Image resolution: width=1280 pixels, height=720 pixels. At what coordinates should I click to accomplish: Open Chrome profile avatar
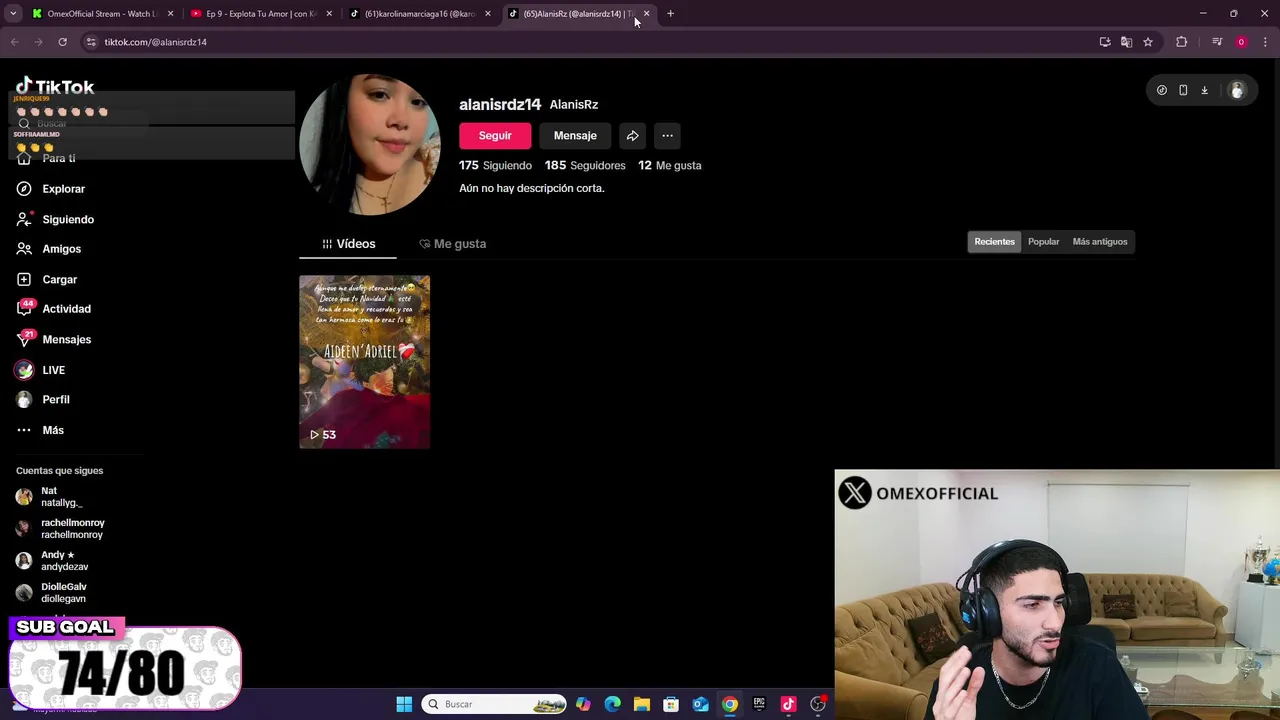tap(1241, 42)
